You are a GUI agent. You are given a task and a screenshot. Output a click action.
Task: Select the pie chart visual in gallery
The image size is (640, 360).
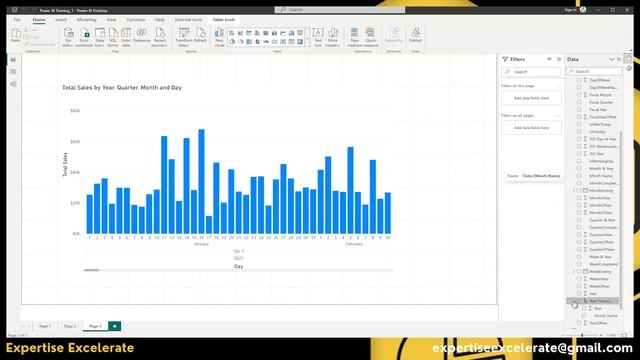[x=232, y=42]
